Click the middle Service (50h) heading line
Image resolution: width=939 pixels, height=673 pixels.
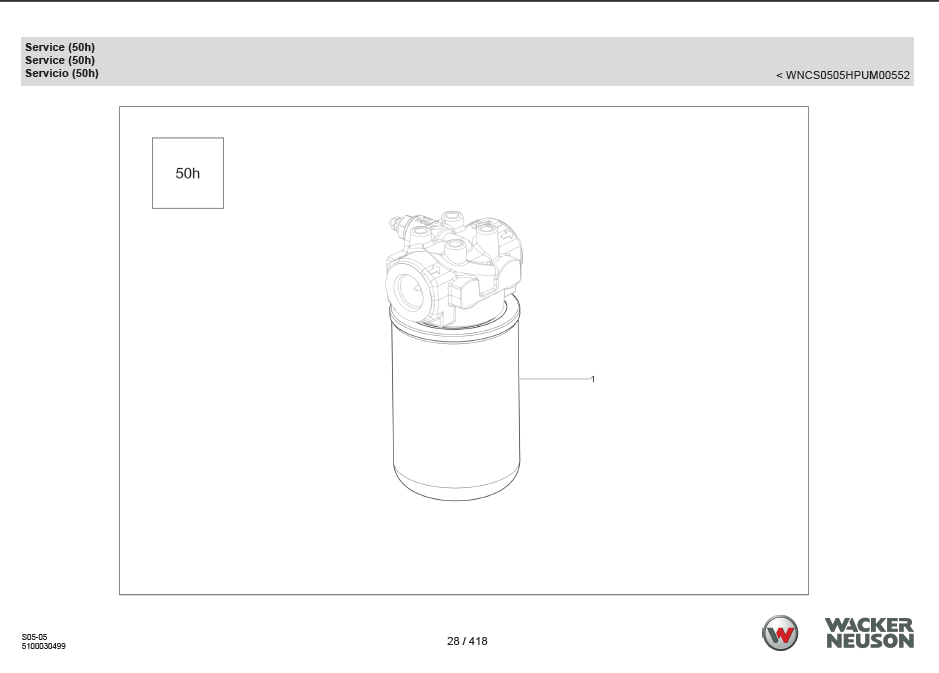click(60, 60)
